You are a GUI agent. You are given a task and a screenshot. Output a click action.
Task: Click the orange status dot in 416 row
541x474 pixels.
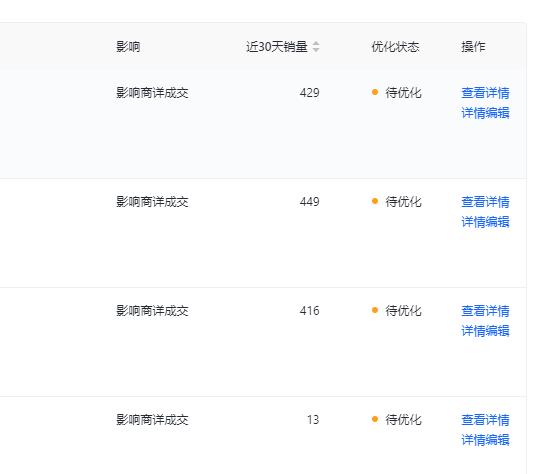pyautogui.click(x=375, y=310)
